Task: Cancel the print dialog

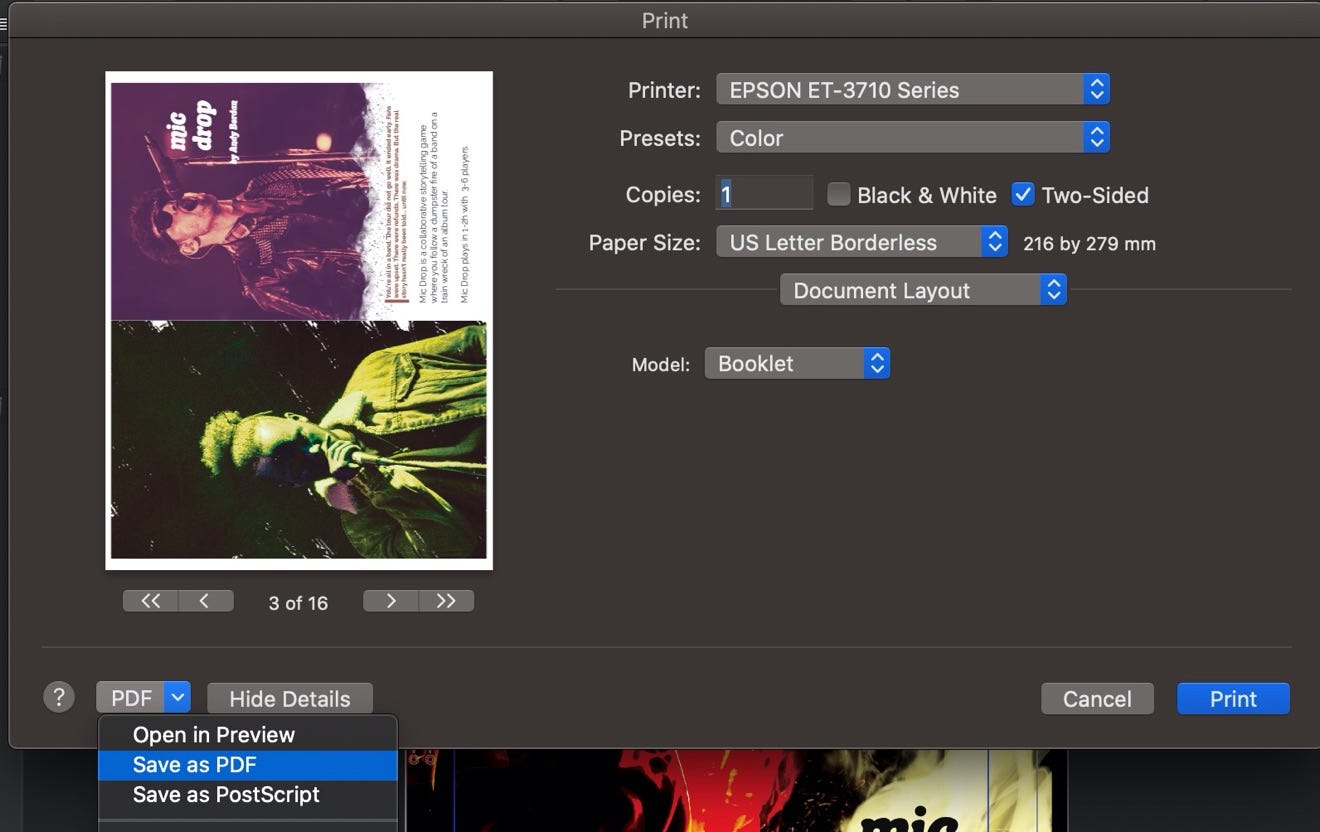Action: 1097,698
